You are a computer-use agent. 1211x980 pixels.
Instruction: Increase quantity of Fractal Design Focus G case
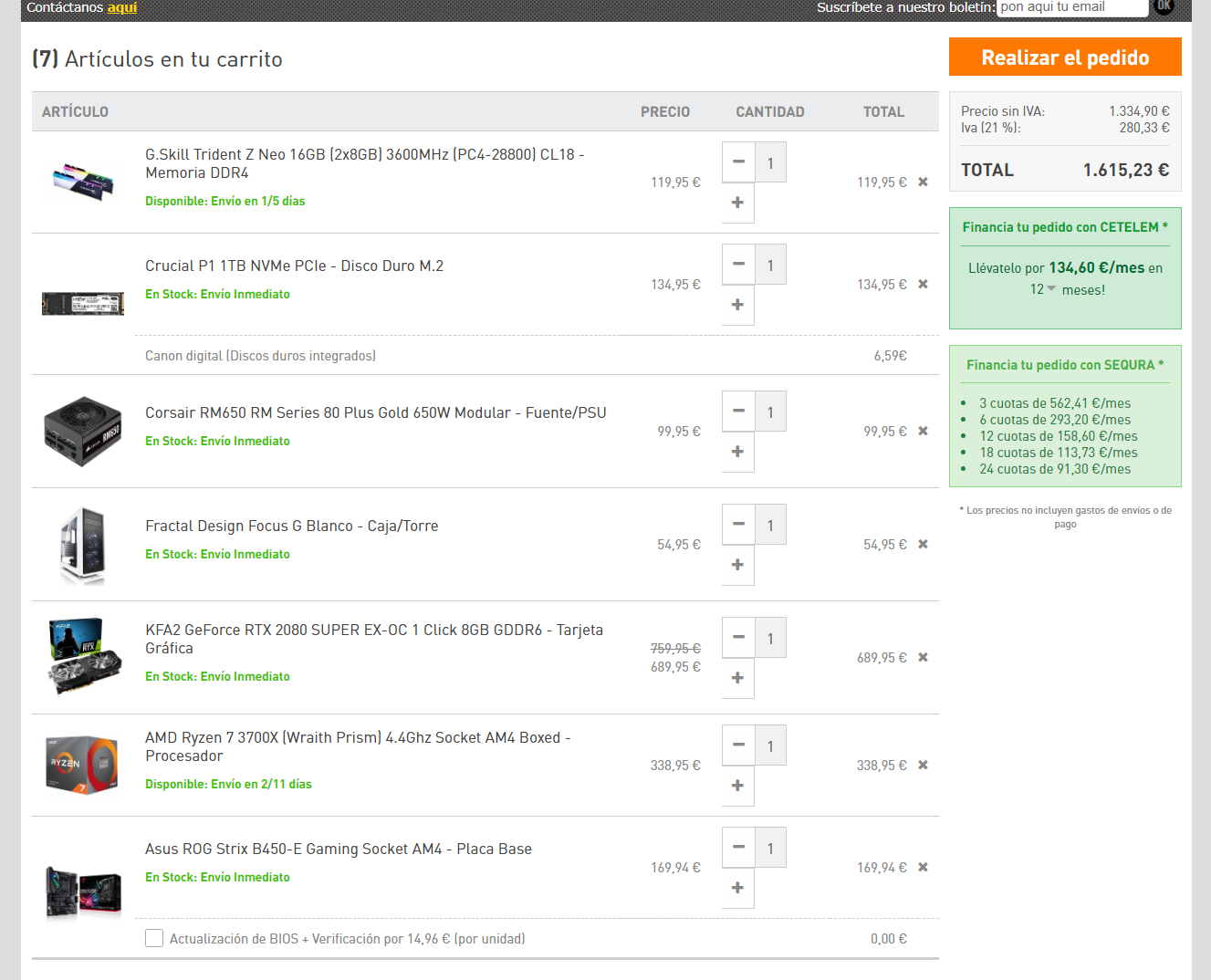pos(738,565)
